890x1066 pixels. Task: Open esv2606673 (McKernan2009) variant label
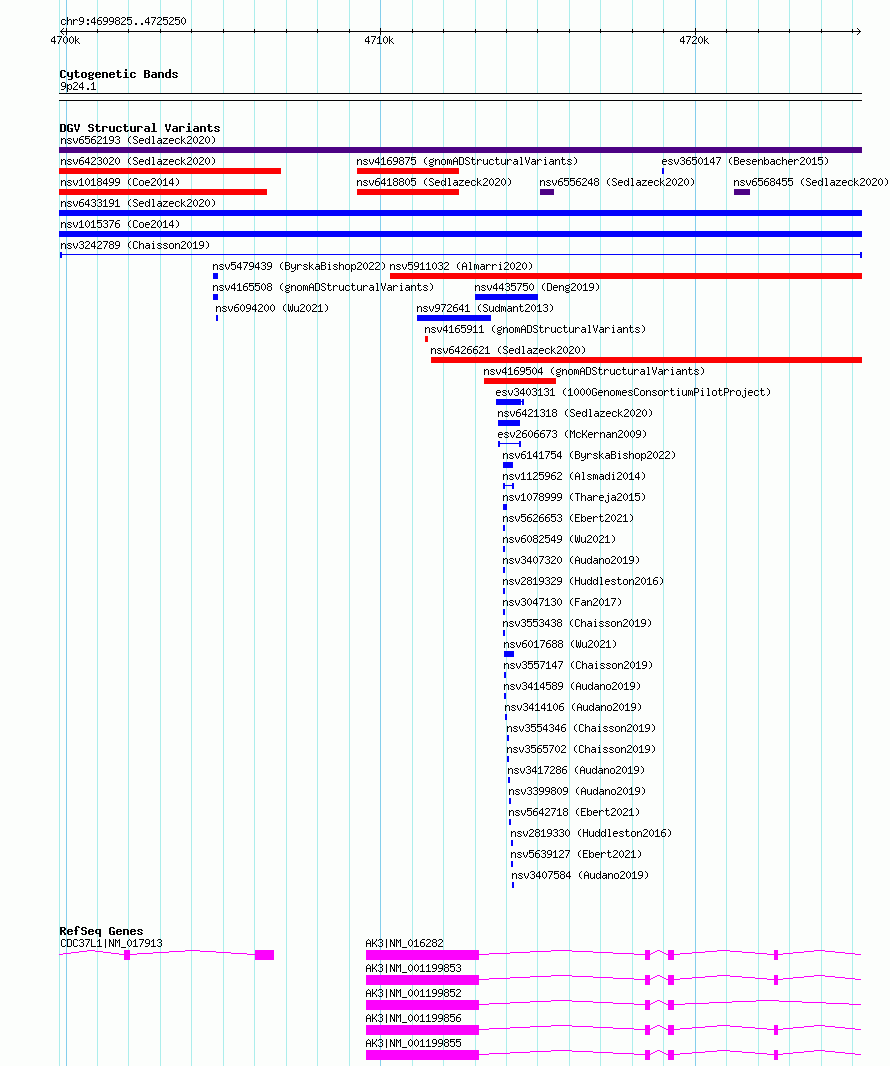tap(572, 434)
